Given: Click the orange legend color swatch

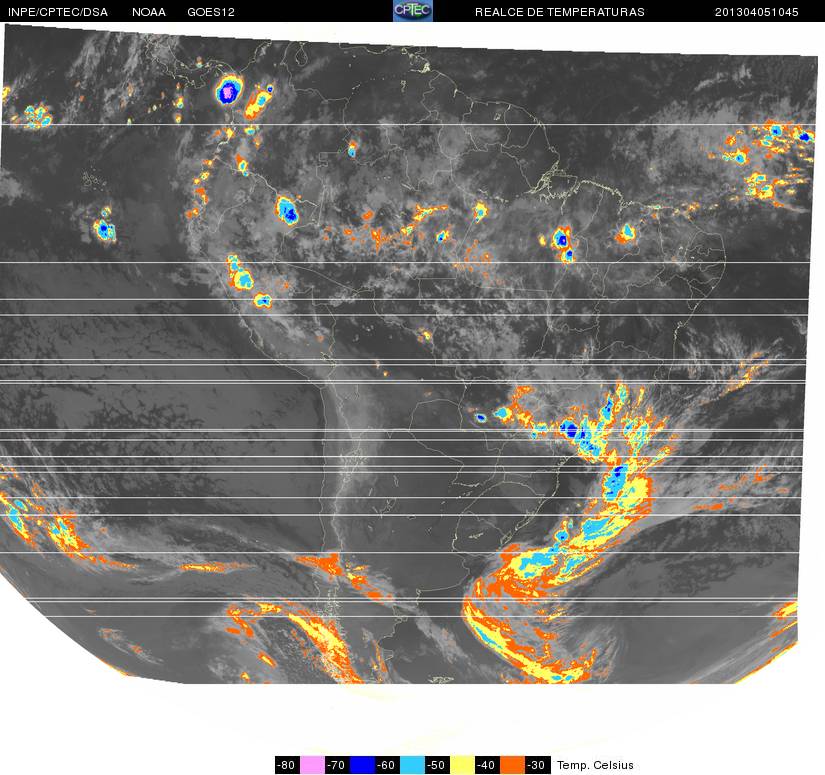Looking at the screenshot, I should click(x=512, y=765).
